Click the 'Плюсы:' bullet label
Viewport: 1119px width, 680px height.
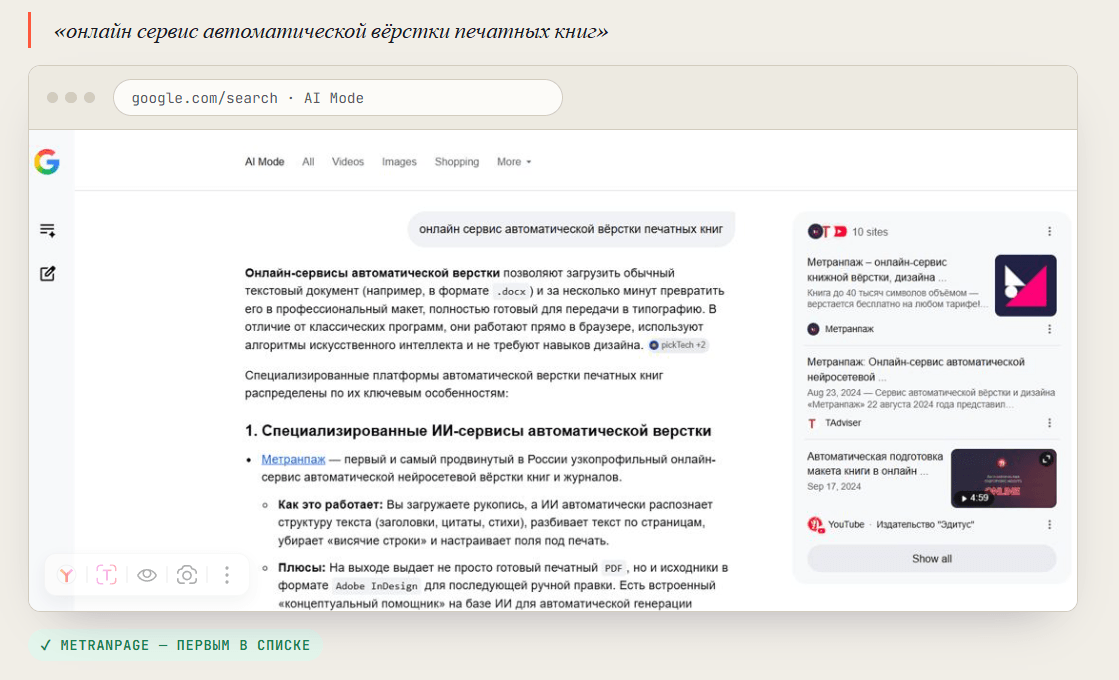(302, 568)
